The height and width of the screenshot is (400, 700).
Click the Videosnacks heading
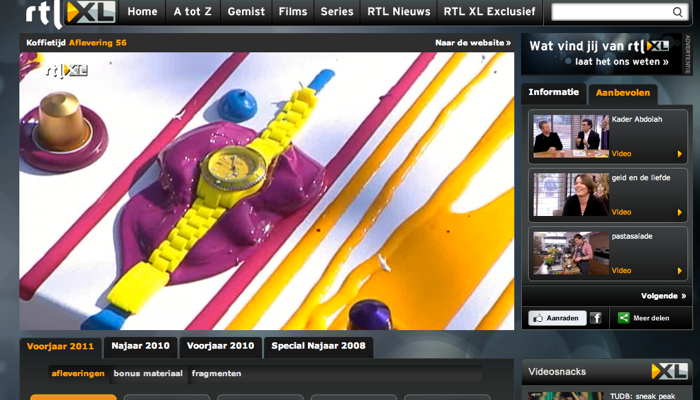(557, 372)
